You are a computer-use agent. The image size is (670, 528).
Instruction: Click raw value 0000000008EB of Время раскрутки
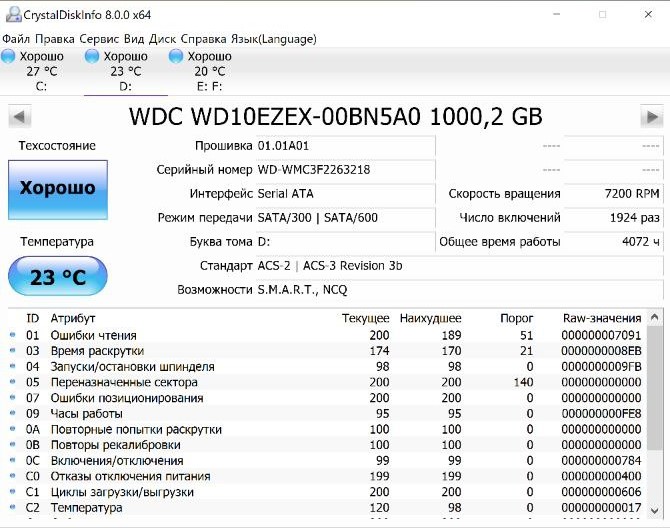601,351
